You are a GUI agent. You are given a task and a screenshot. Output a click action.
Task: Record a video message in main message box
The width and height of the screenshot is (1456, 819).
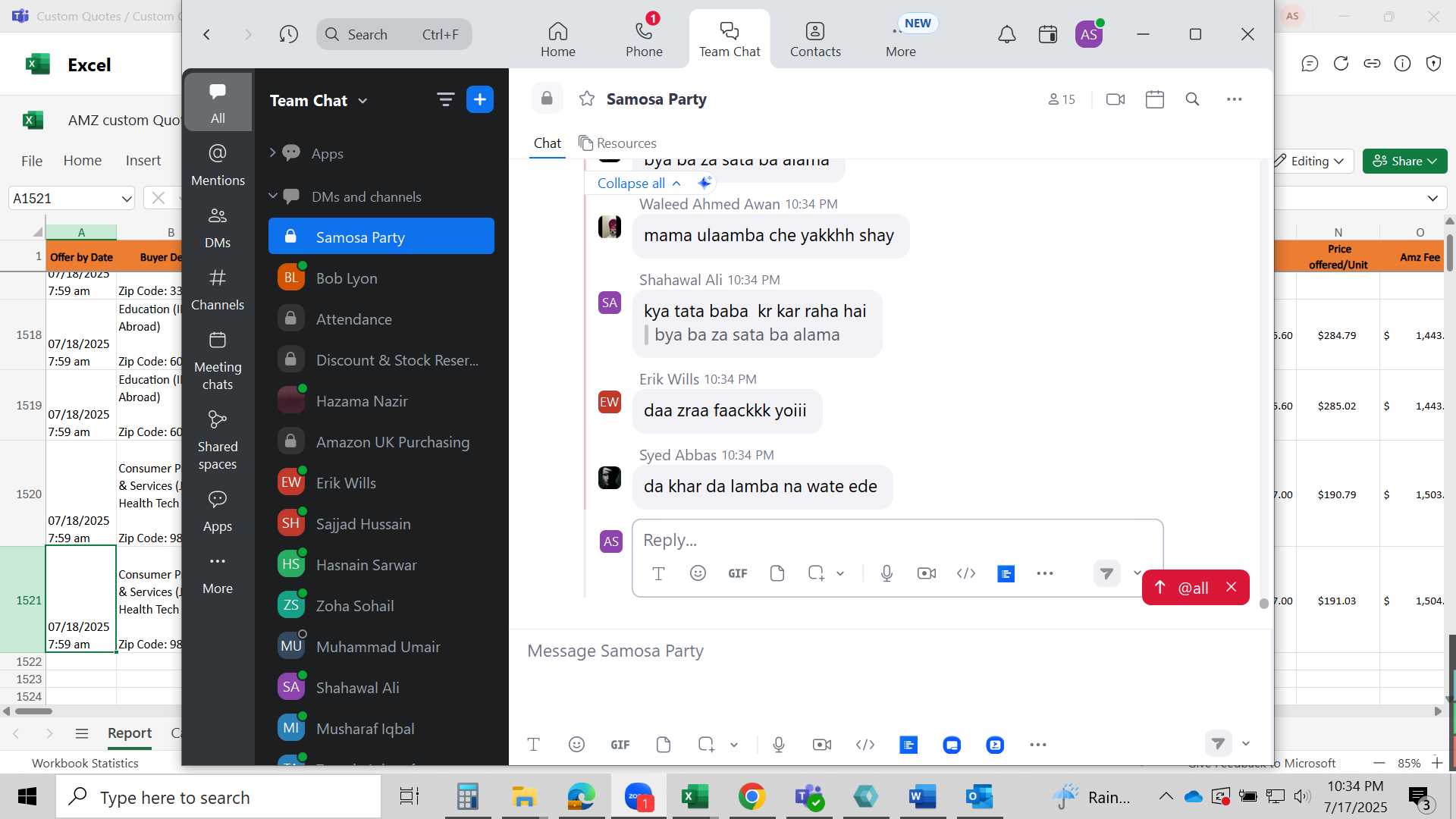click(x=822, y=745)
